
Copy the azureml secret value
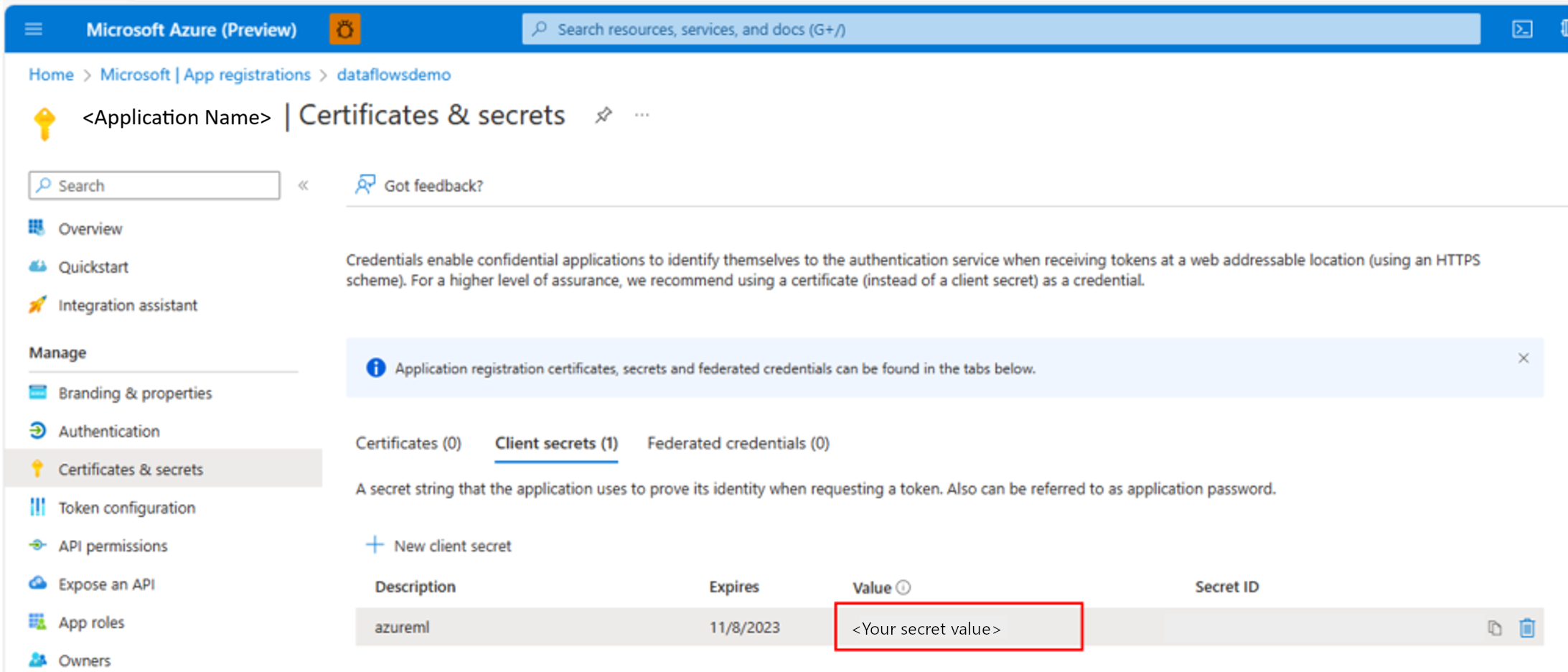coord(1495,627)
